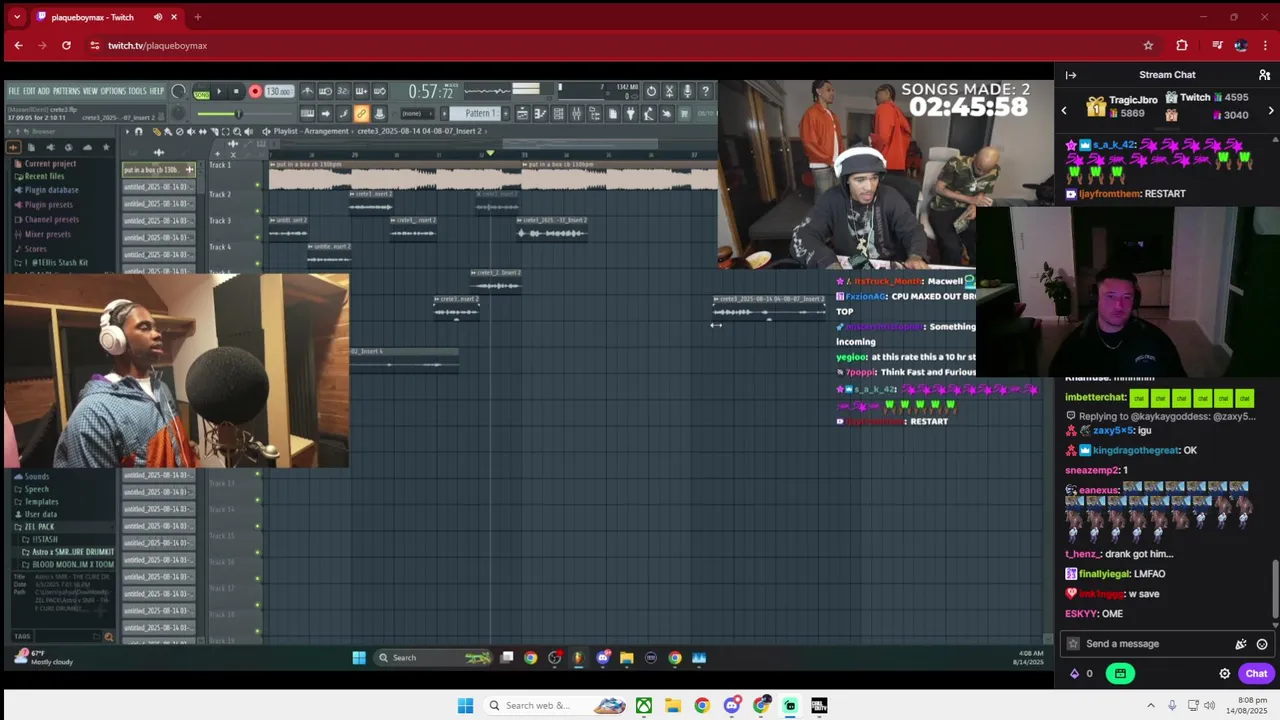Open FL Studio FILE menu
The height and width of the screenshot is (720, 1280).
pos(14,91)
